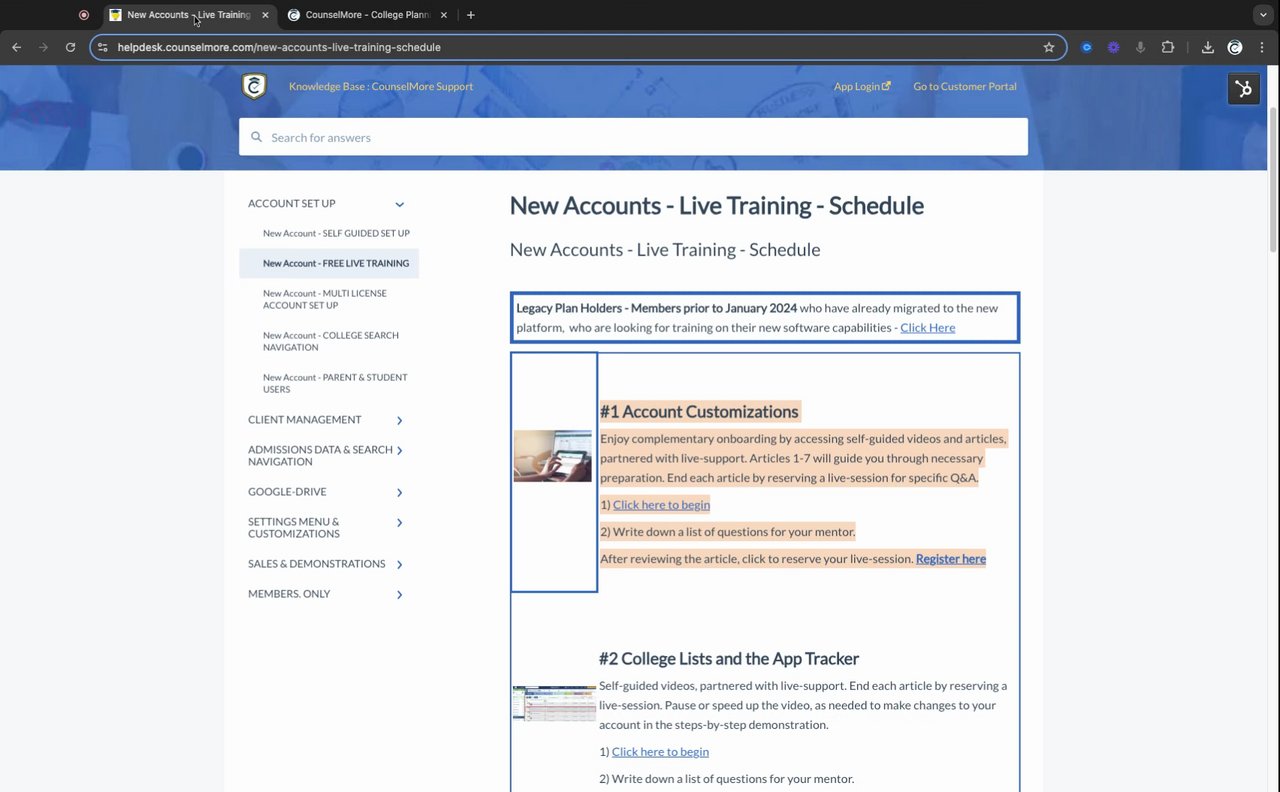1280x792 pixels.
Task: Click the browser back arrow
Action: (16, 47)
